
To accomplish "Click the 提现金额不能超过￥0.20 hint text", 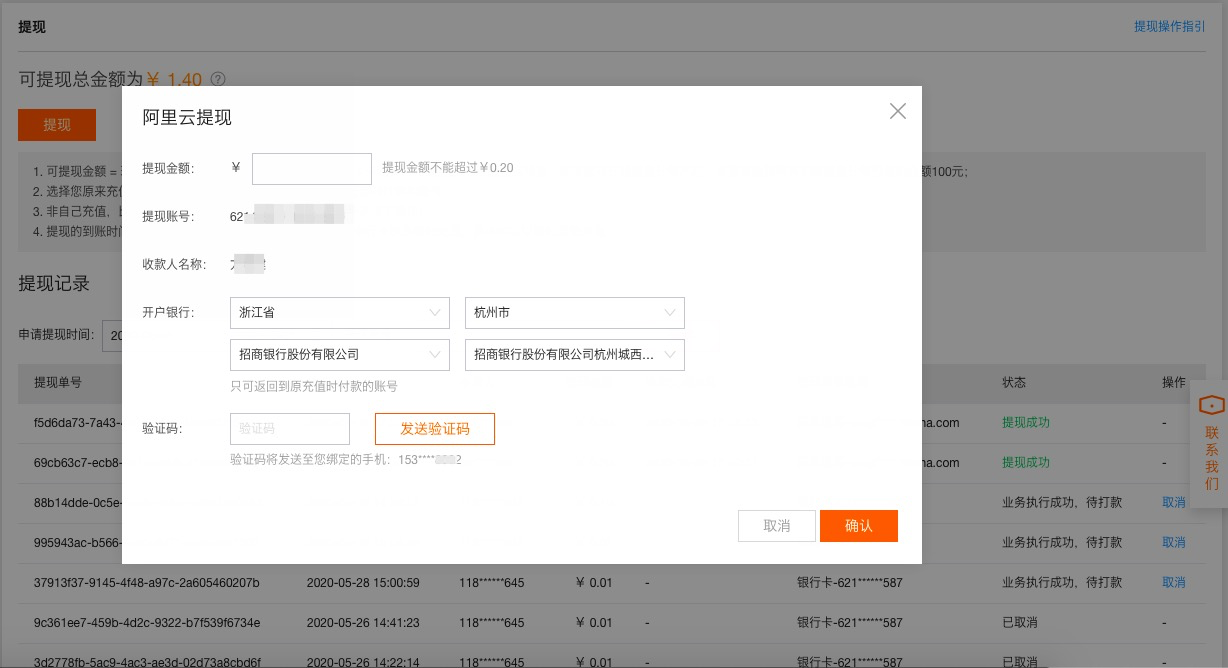I will point(447,168).
